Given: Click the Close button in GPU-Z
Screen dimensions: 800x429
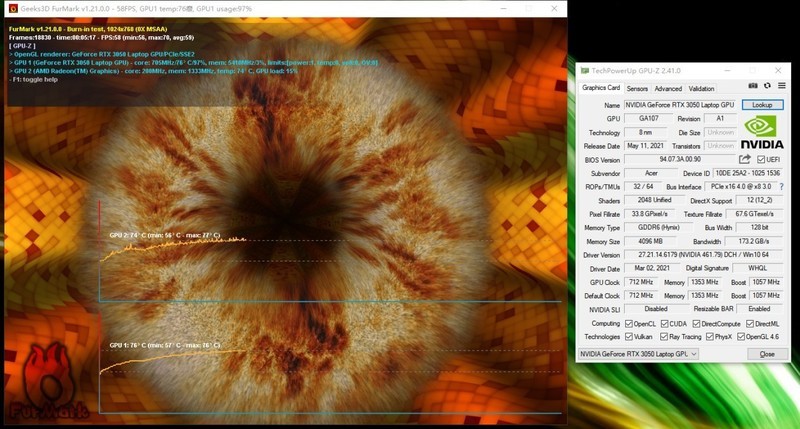Looking at the screenshot, I should point(767,354).
